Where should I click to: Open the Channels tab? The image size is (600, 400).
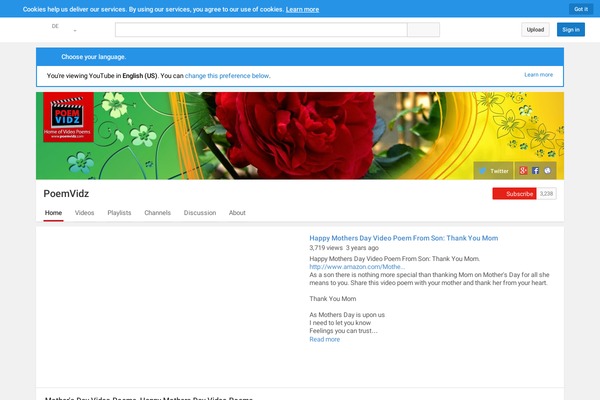point(158,213)
